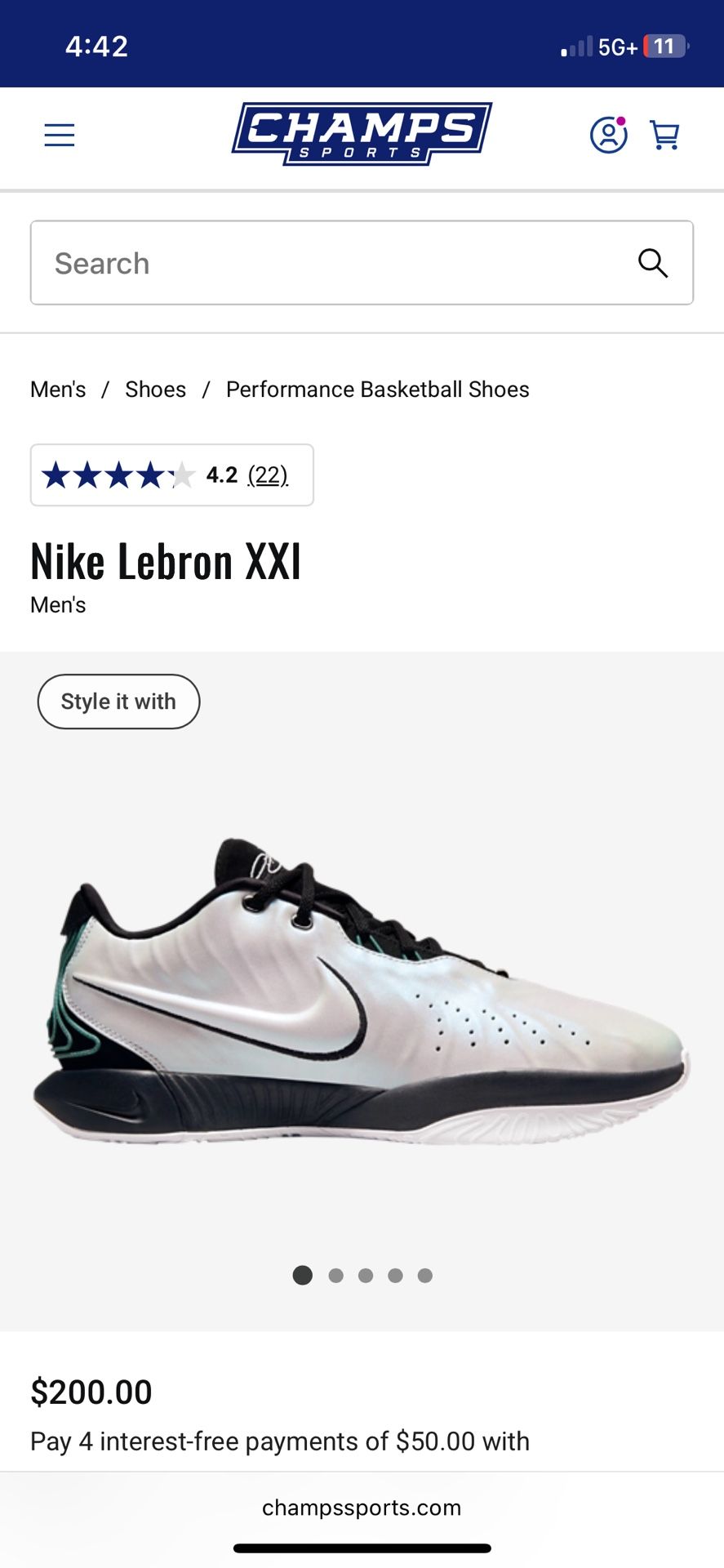
Task: Open Performance Basketball Shoes breadcrumb
Action: pyautogui.click(x=378, y=390)
